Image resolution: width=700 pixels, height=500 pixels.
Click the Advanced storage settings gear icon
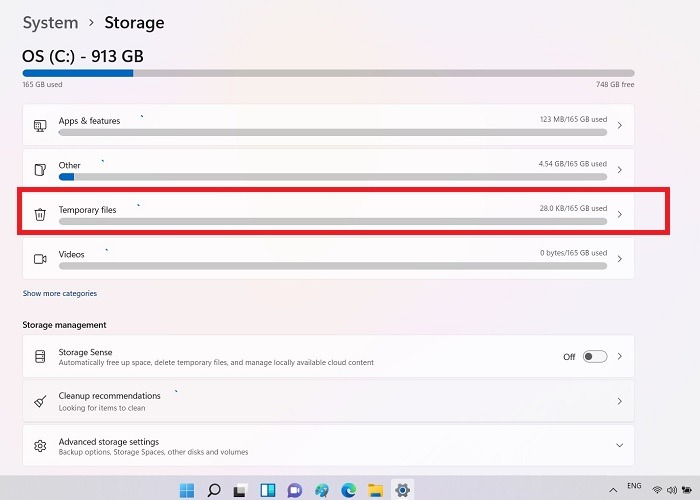pyautogui.click(x=40, y=446)
